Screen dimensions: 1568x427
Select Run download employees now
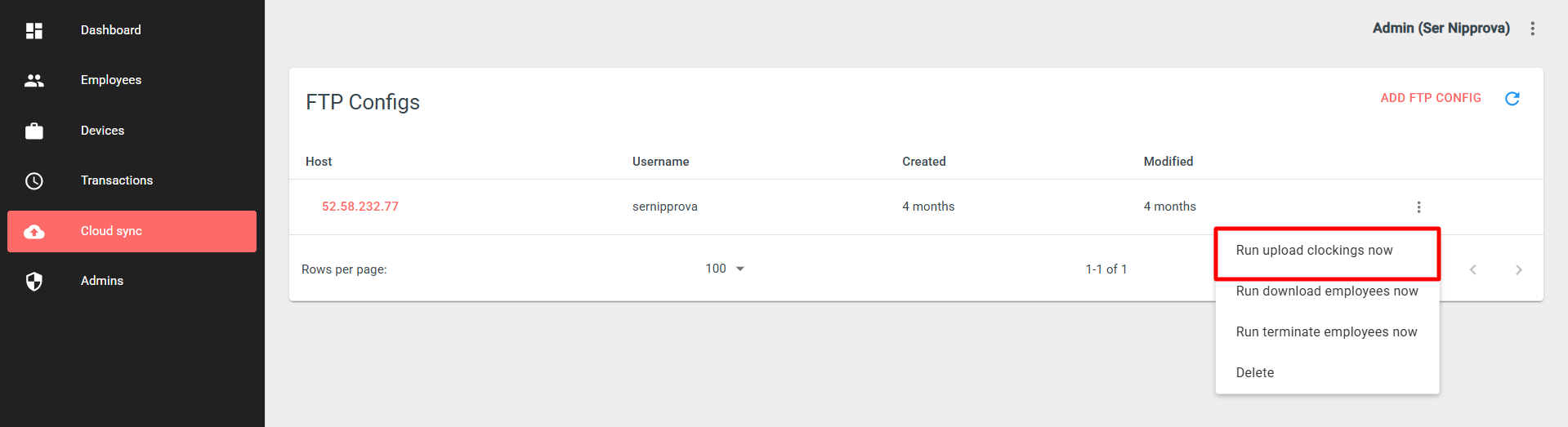pos(1327,291)
